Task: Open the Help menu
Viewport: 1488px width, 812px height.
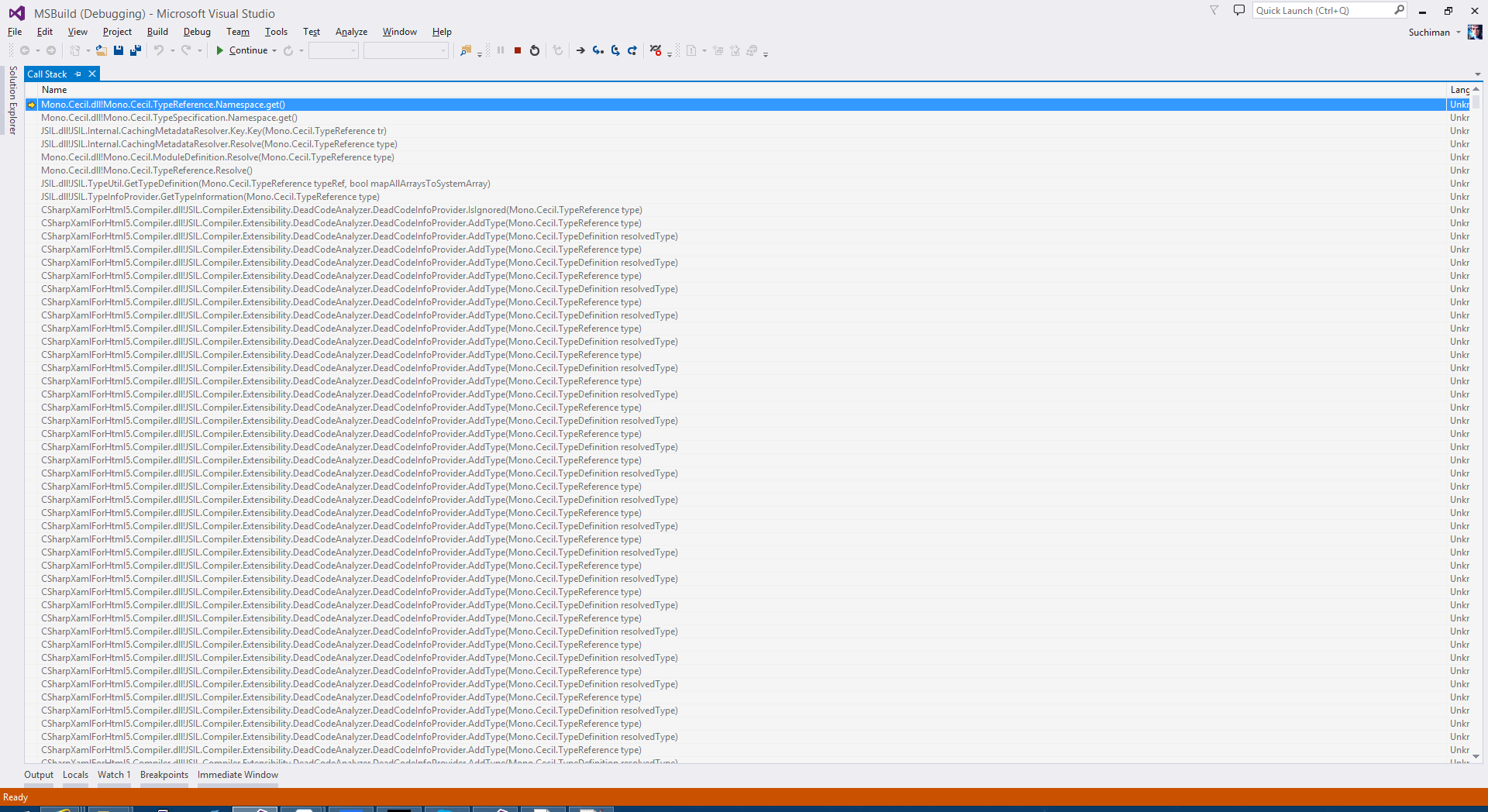Action: [x=442, y=32]
